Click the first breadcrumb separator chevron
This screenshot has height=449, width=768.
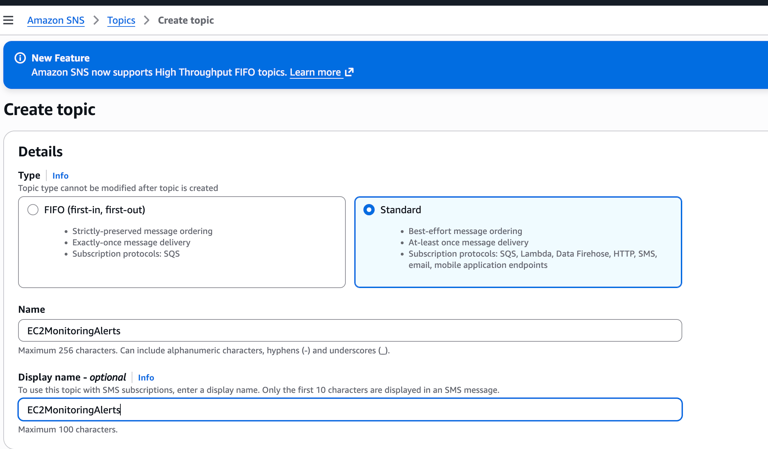point(96,20)
